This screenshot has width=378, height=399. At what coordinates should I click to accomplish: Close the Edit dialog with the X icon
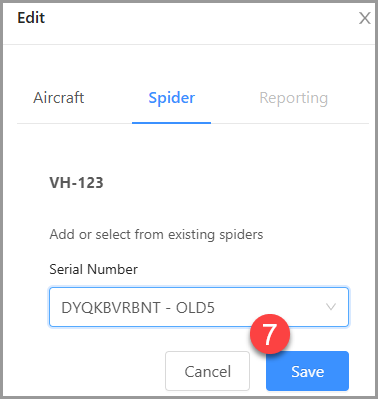(x=364, y=18)
